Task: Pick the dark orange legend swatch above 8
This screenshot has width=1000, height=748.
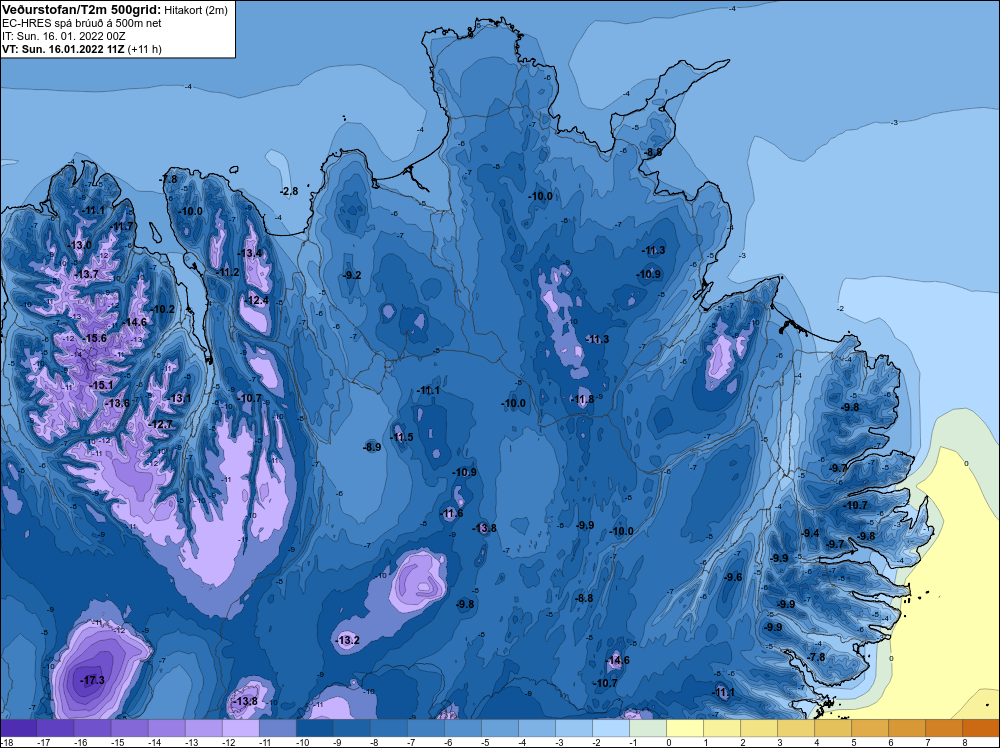Action: coord(981,728)
